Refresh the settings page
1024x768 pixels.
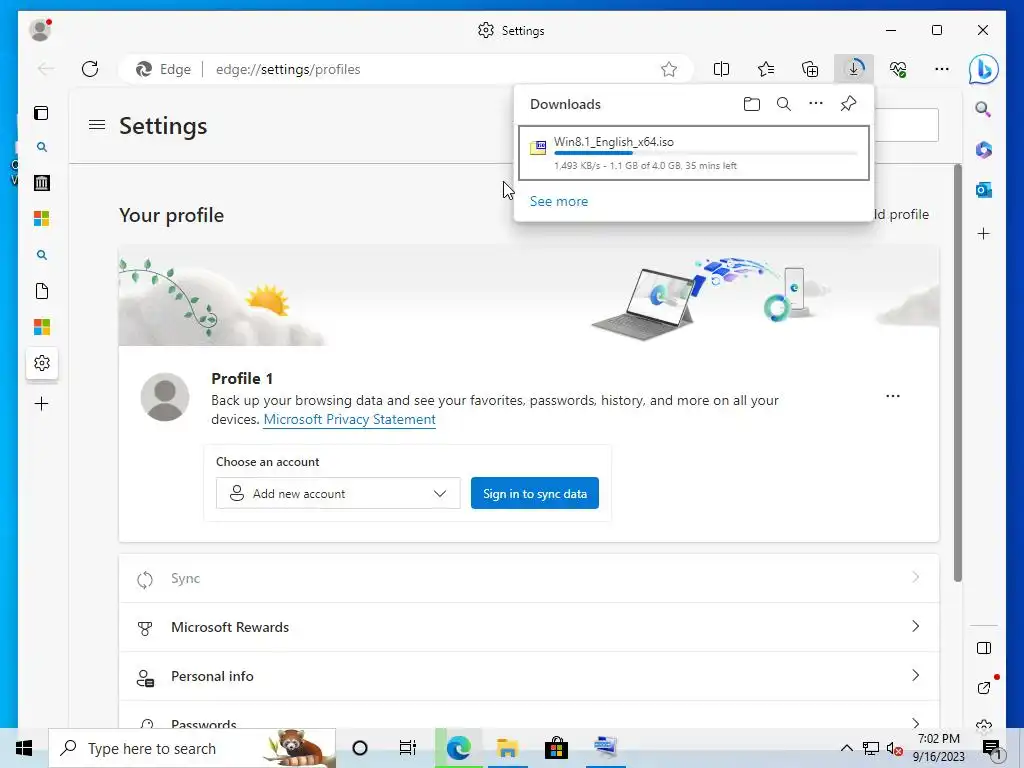point(90,69)
